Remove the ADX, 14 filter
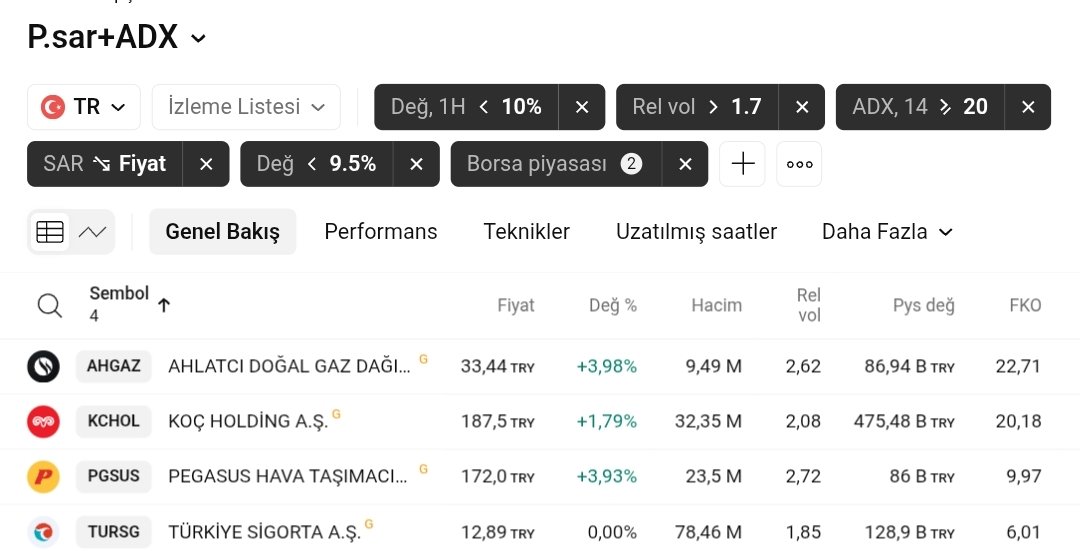The width and height of the screenshot is (1080, 551). 1028,107
